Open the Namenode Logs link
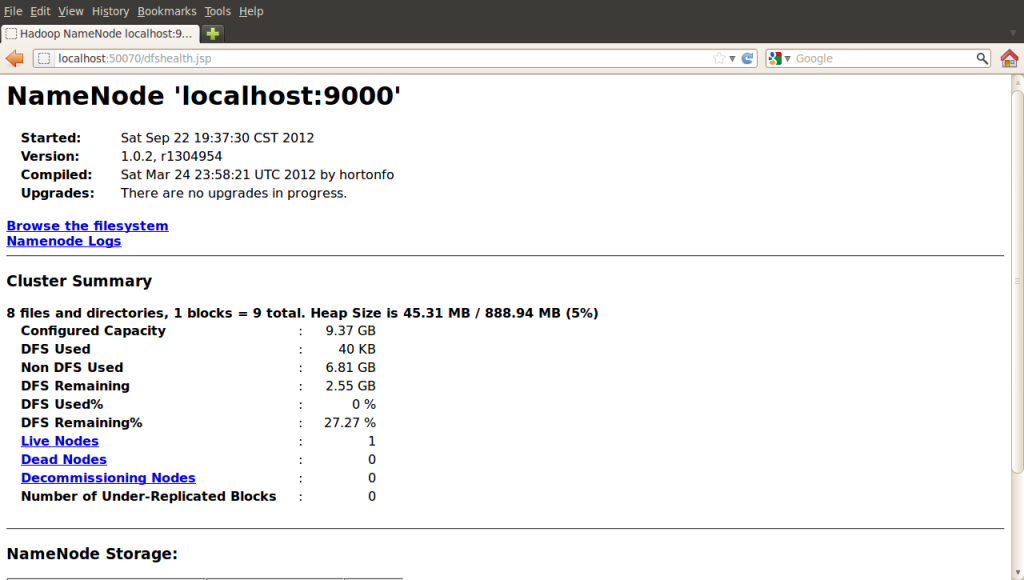Viewport: 1024px width, 580px height. tap(63, 241)
